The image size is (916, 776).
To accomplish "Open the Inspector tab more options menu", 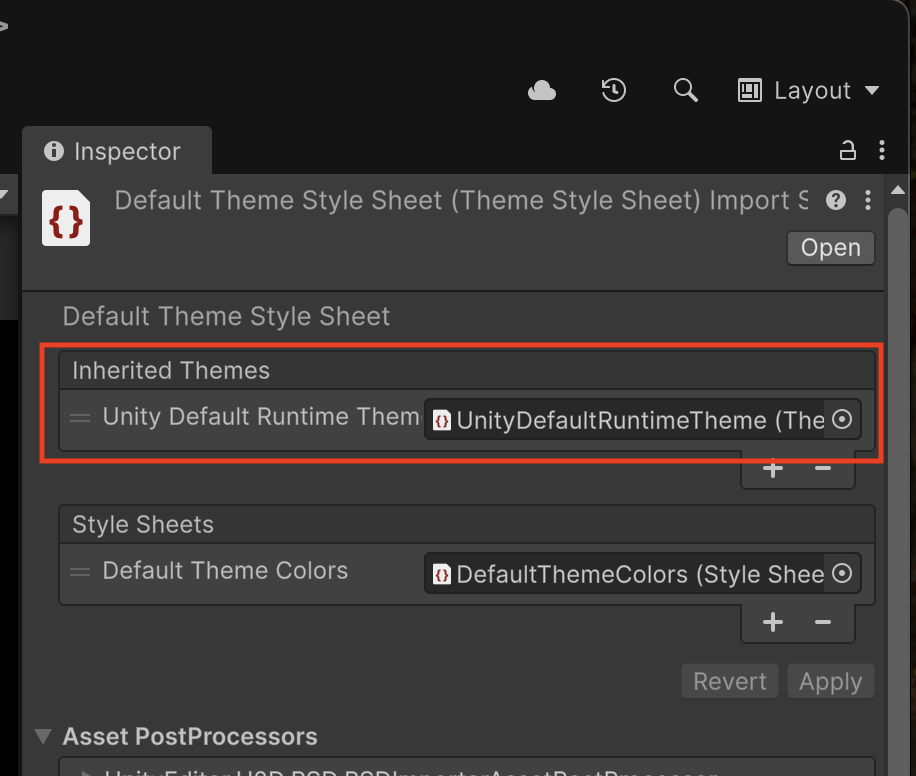I will click(x=881, y=151).
